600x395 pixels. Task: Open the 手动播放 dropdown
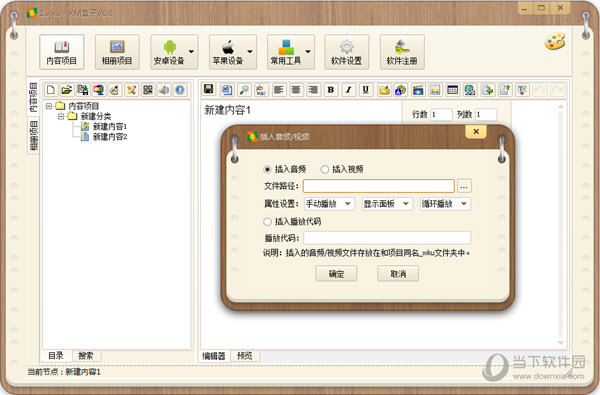329,204
